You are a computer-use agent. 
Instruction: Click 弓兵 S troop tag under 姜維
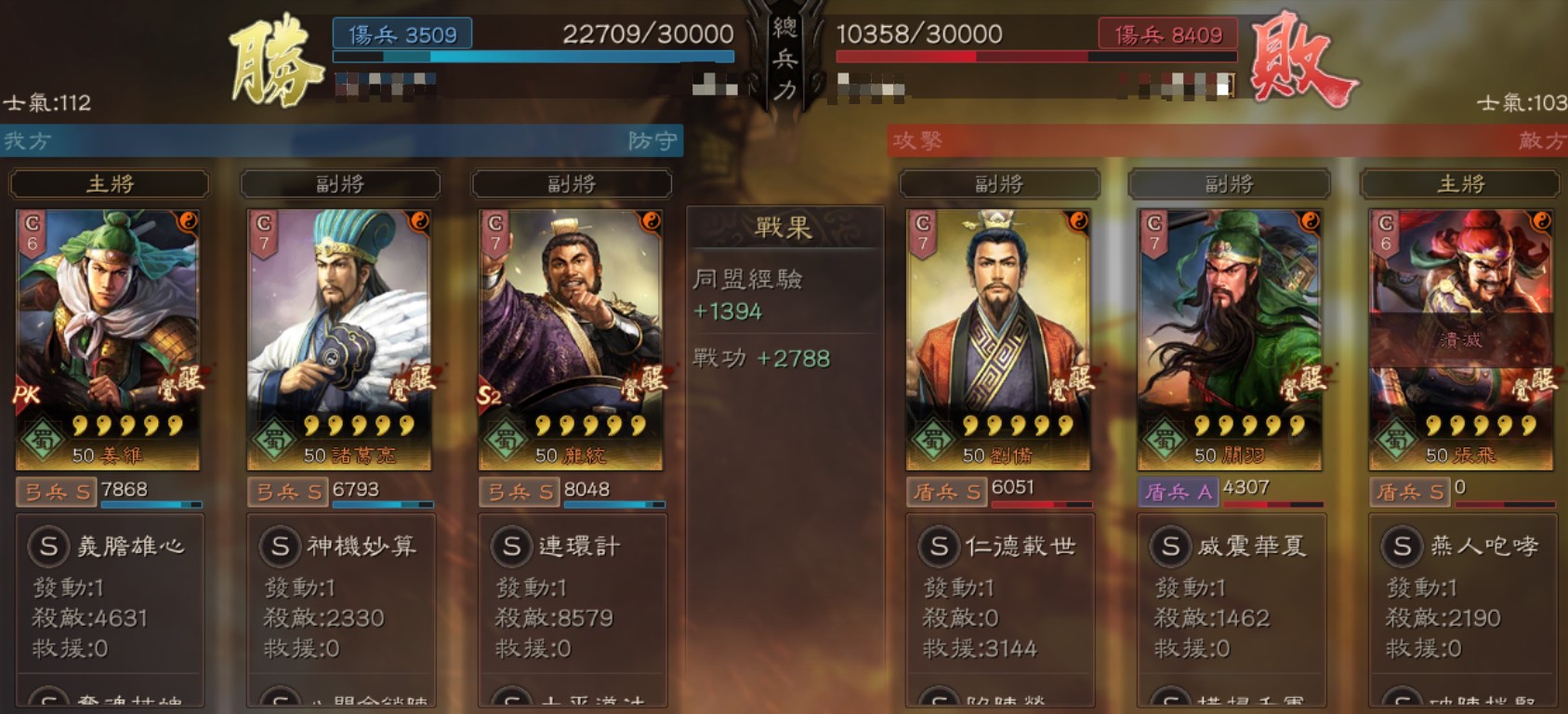57,492
